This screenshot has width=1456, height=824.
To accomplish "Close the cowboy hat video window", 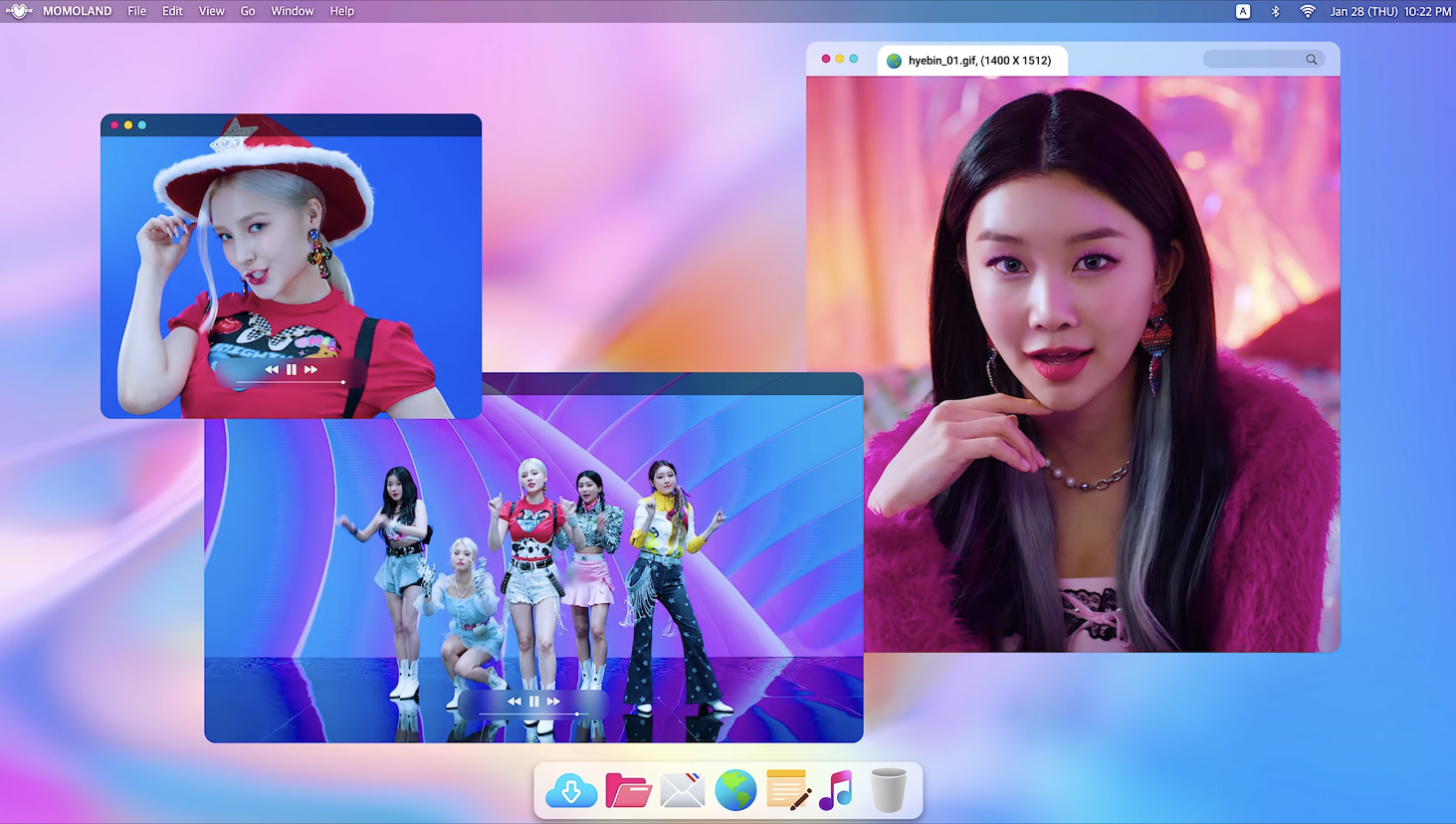I will (114, 125).
